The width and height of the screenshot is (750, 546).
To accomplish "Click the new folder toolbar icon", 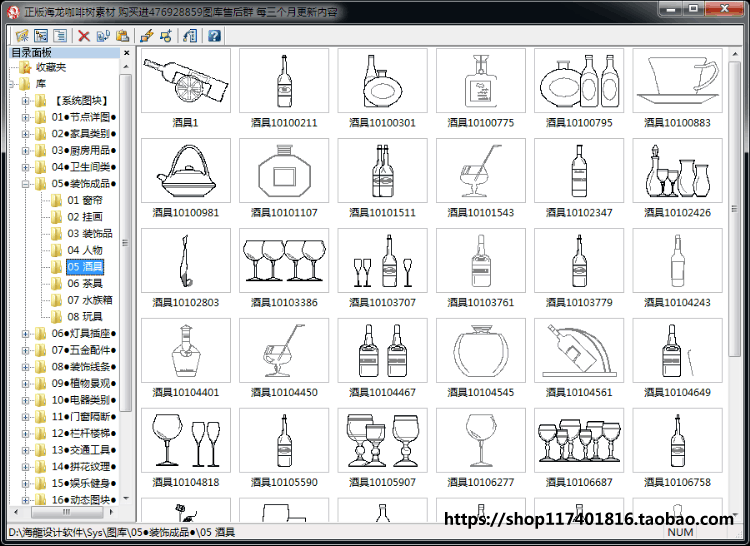I will [x=22, y=36].
